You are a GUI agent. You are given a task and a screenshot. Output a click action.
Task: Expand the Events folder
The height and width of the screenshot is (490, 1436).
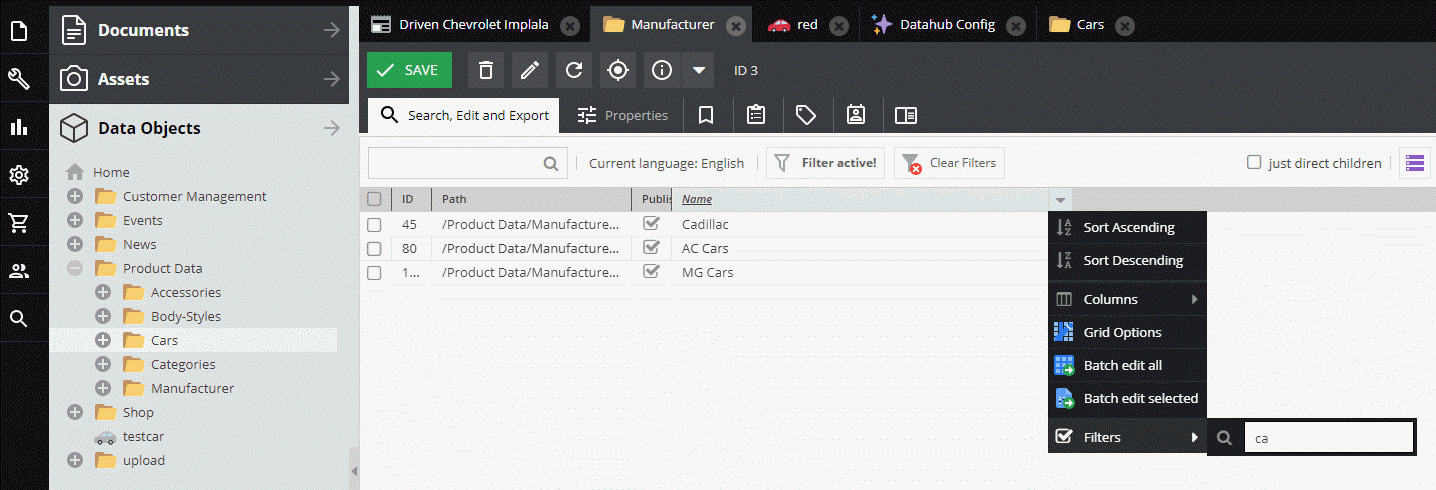(75, 220)
